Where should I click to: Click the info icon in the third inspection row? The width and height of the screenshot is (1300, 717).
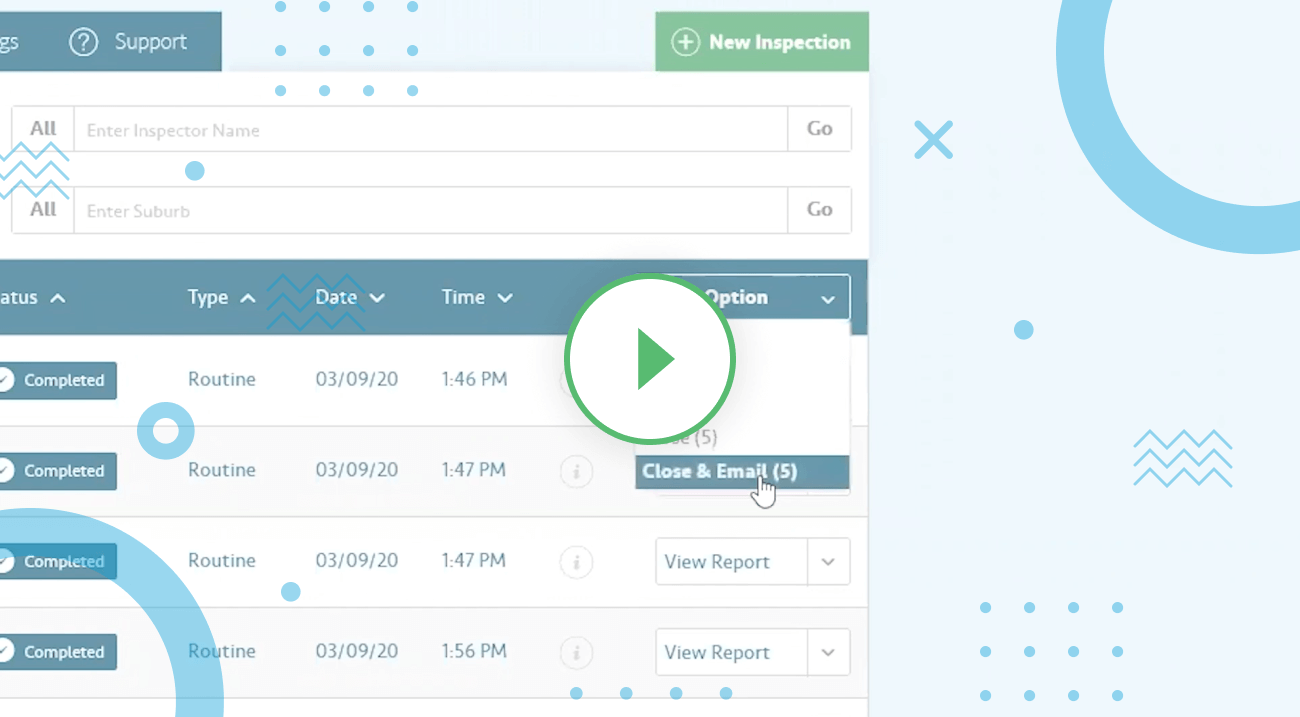pyautogui.click(x=576, y=562)
